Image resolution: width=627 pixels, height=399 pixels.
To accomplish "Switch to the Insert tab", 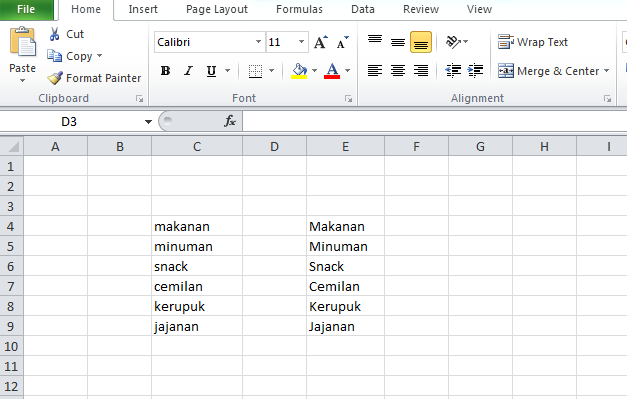I will coord(143,9).
